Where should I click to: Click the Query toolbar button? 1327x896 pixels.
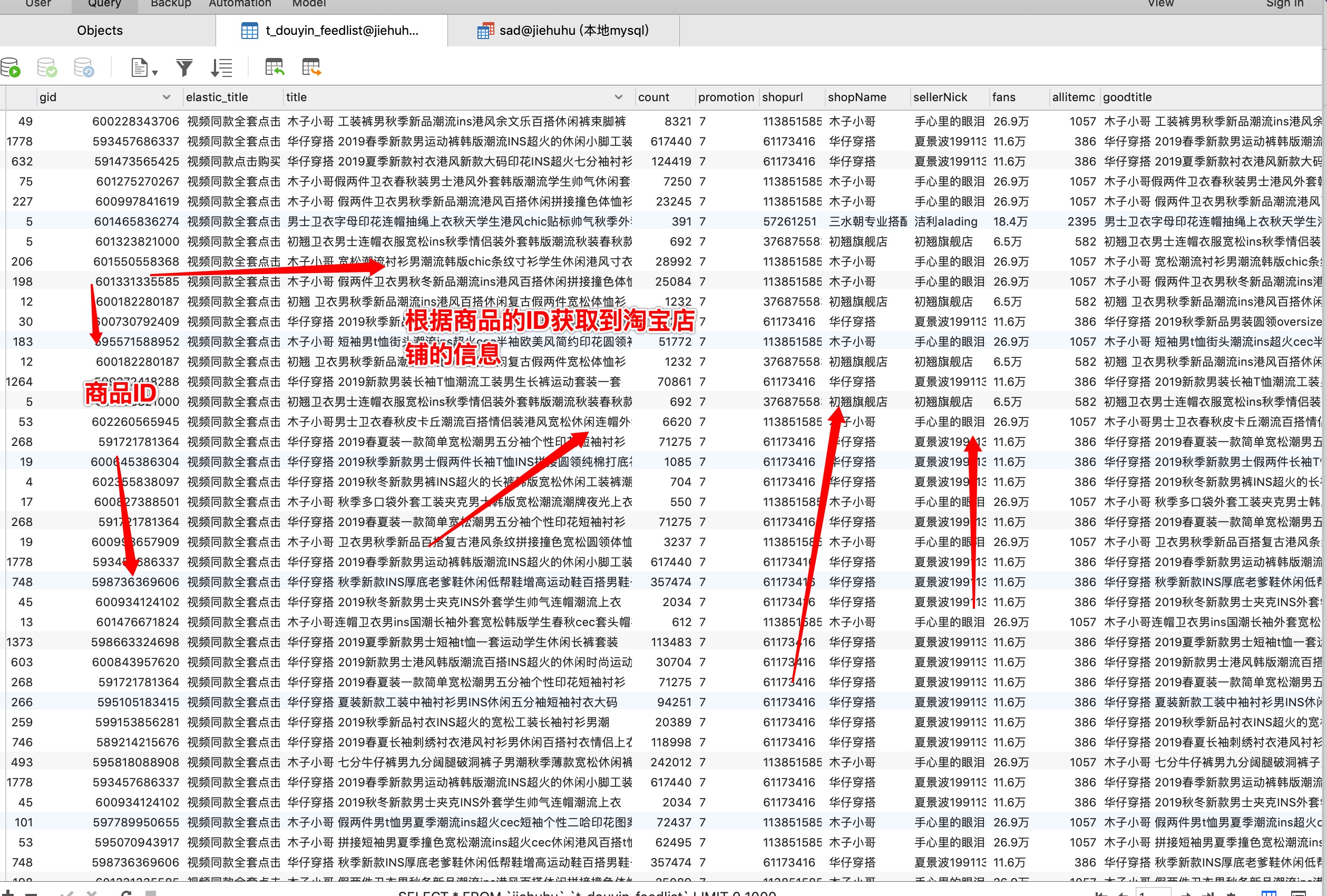pos(104,4)
